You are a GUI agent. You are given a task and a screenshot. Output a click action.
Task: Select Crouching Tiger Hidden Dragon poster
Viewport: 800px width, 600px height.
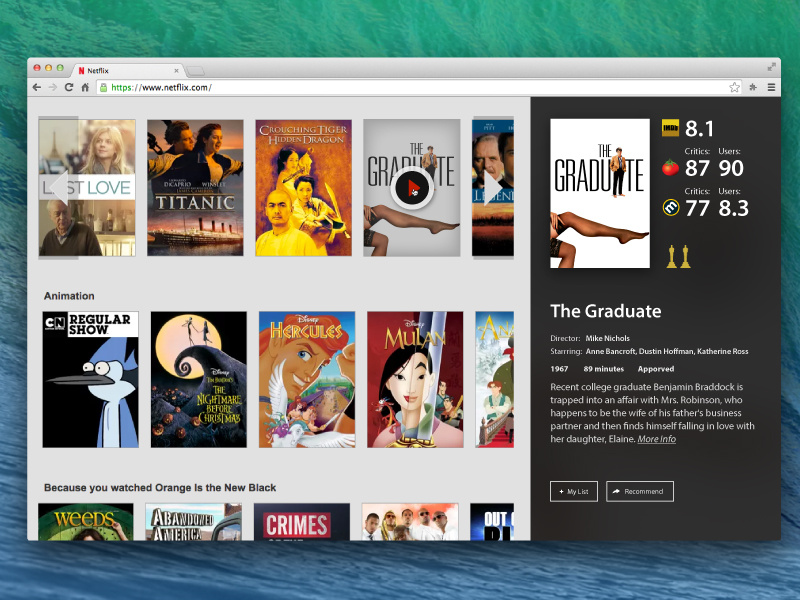(304, 188)
